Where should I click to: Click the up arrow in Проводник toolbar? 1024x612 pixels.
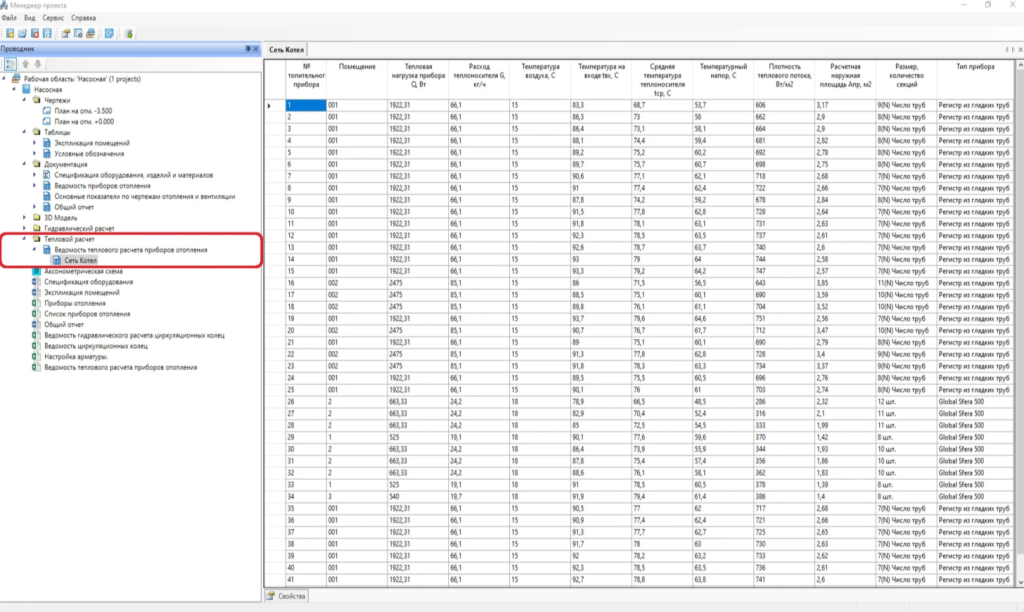pyautogui.click(x=27, y=63)
